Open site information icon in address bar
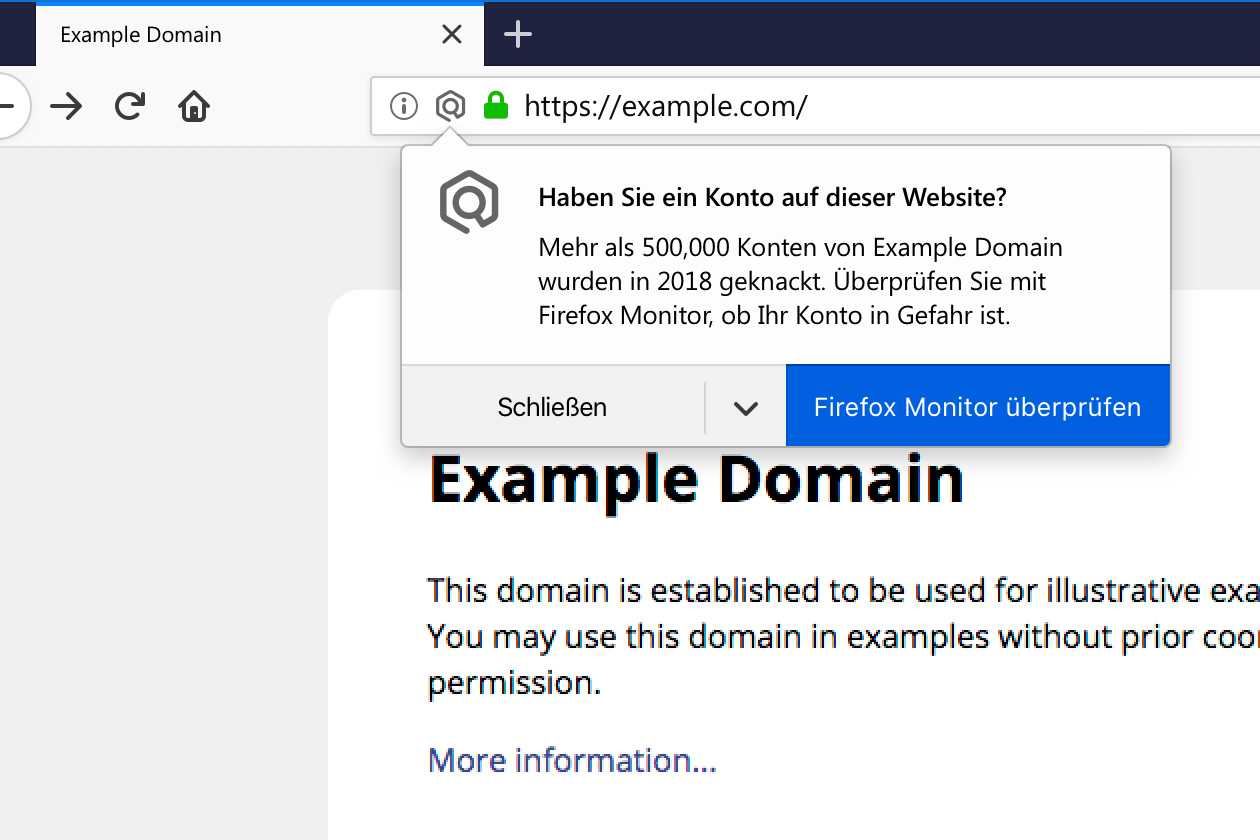The image size is (1260, 840). pos(404,105)
